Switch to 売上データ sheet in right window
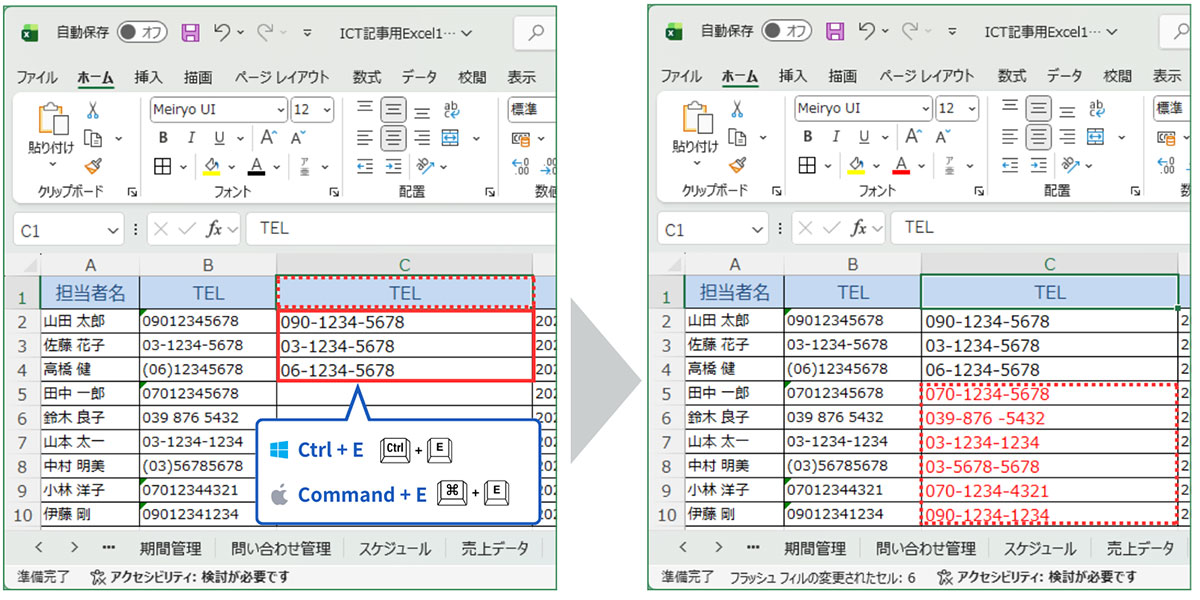Screen dimensions: 1200x600 [x=1139, y=548]
